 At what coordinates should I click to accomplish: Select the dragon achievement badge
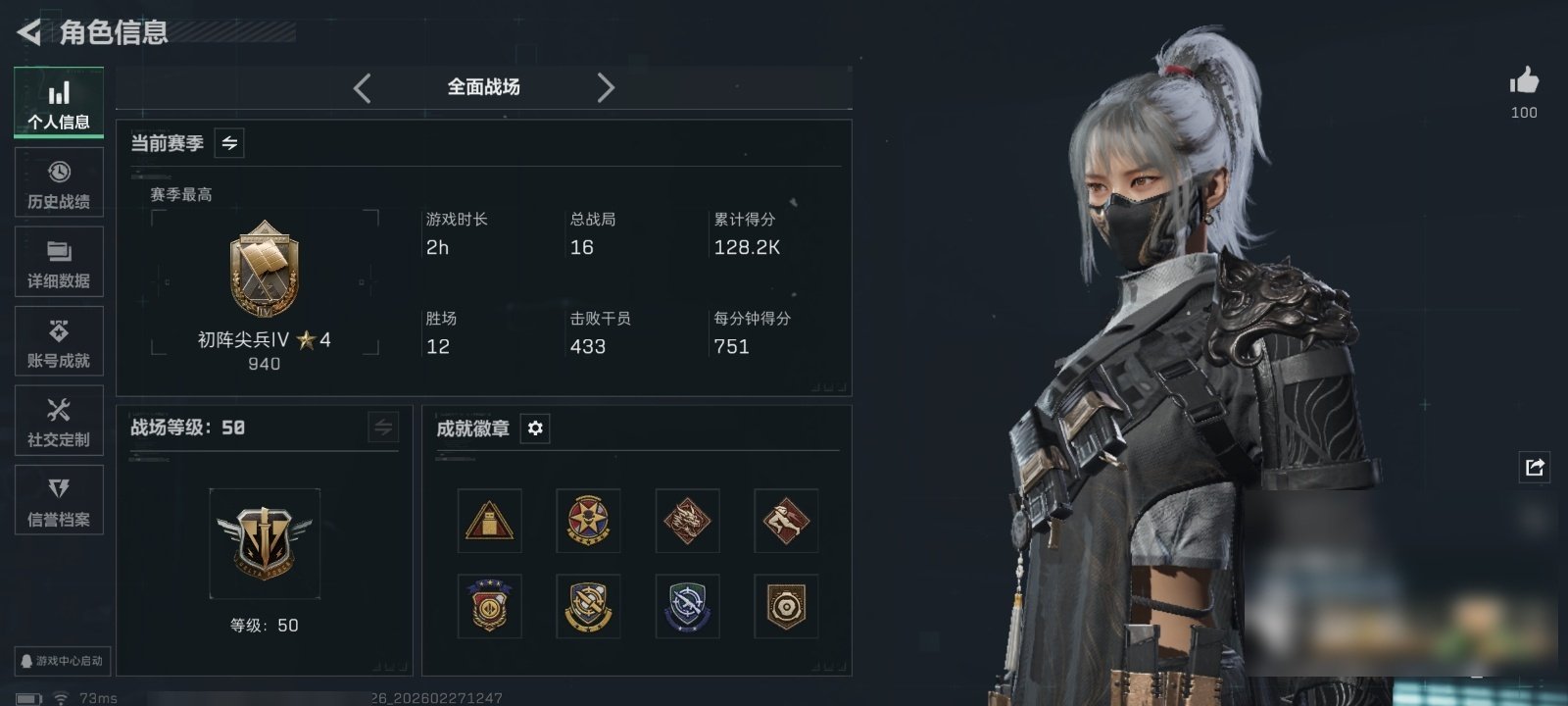687,521
